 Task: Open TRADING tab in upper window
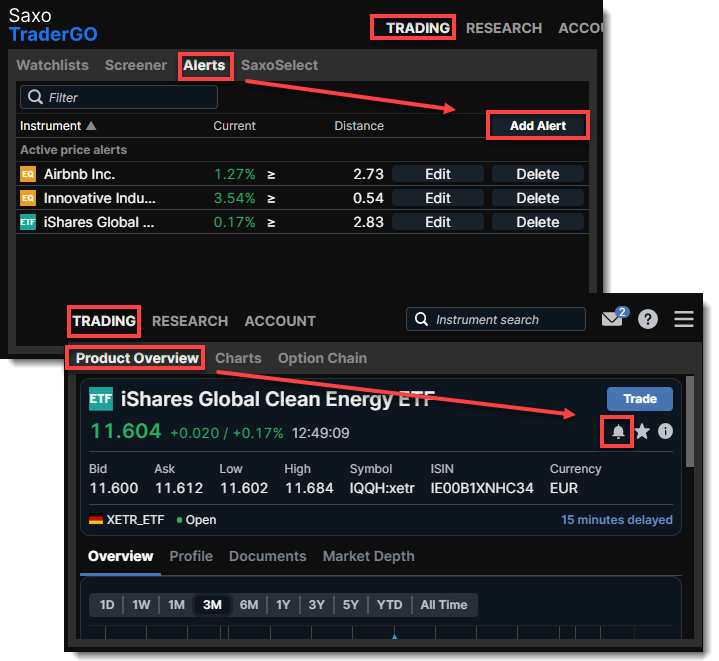[417, 28]
